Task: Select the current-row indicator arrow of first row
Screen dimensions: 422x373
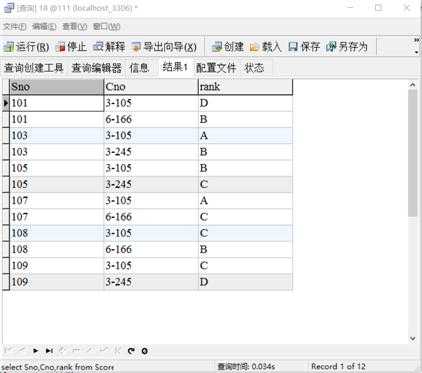Action: tap(6, 103)
